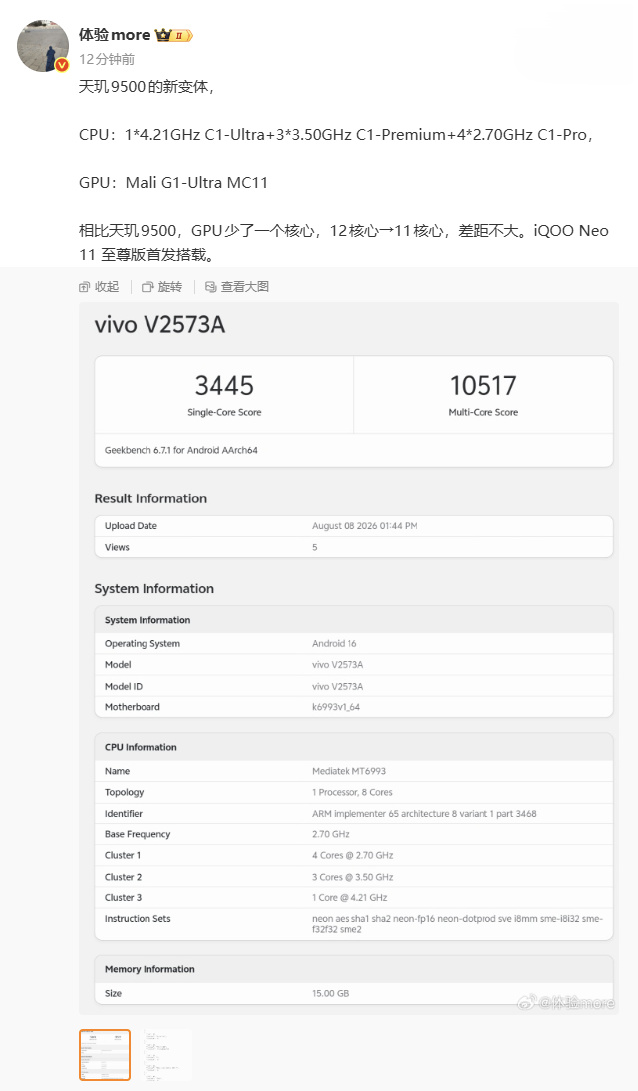
Task: Click the memory Size 15.00 GB value
Action: click(330, 994)
